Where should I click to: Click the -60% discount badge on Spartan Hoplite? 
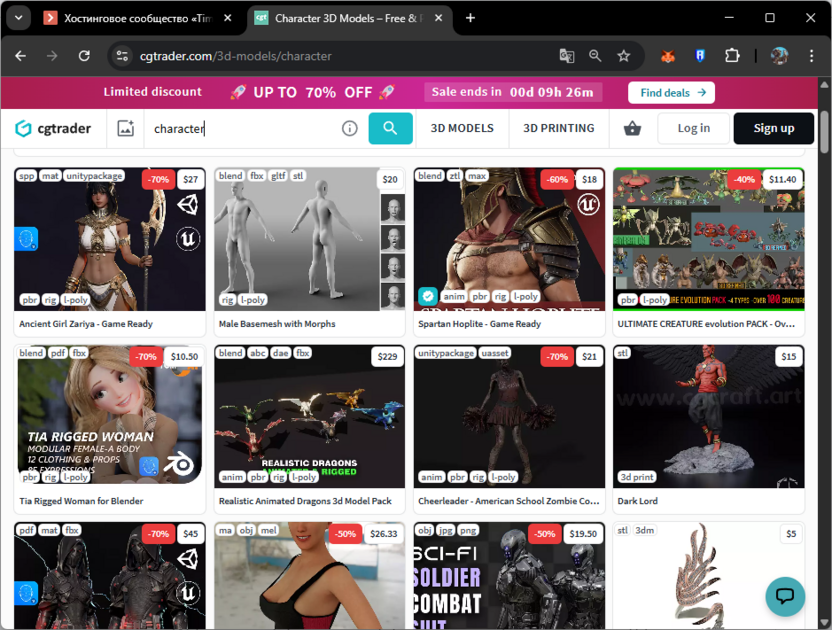click(557, 179)
